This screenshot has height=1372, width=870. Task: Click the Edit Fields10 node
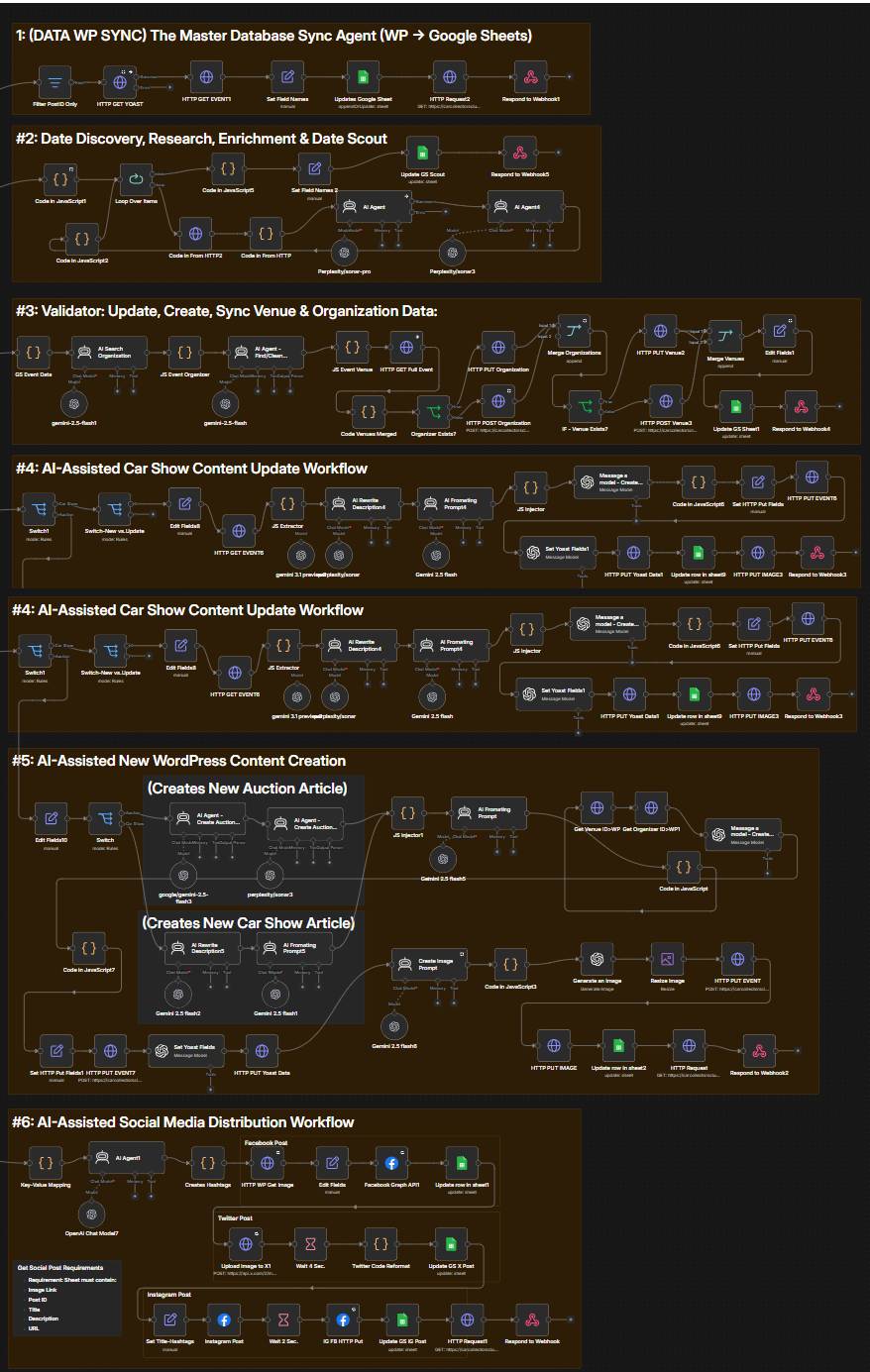click(52, 819)
